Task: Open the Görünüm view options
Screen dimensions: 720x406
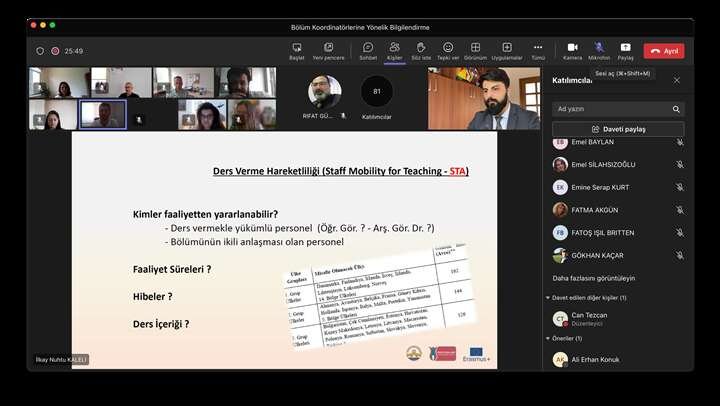Action: tap(475, 50)
